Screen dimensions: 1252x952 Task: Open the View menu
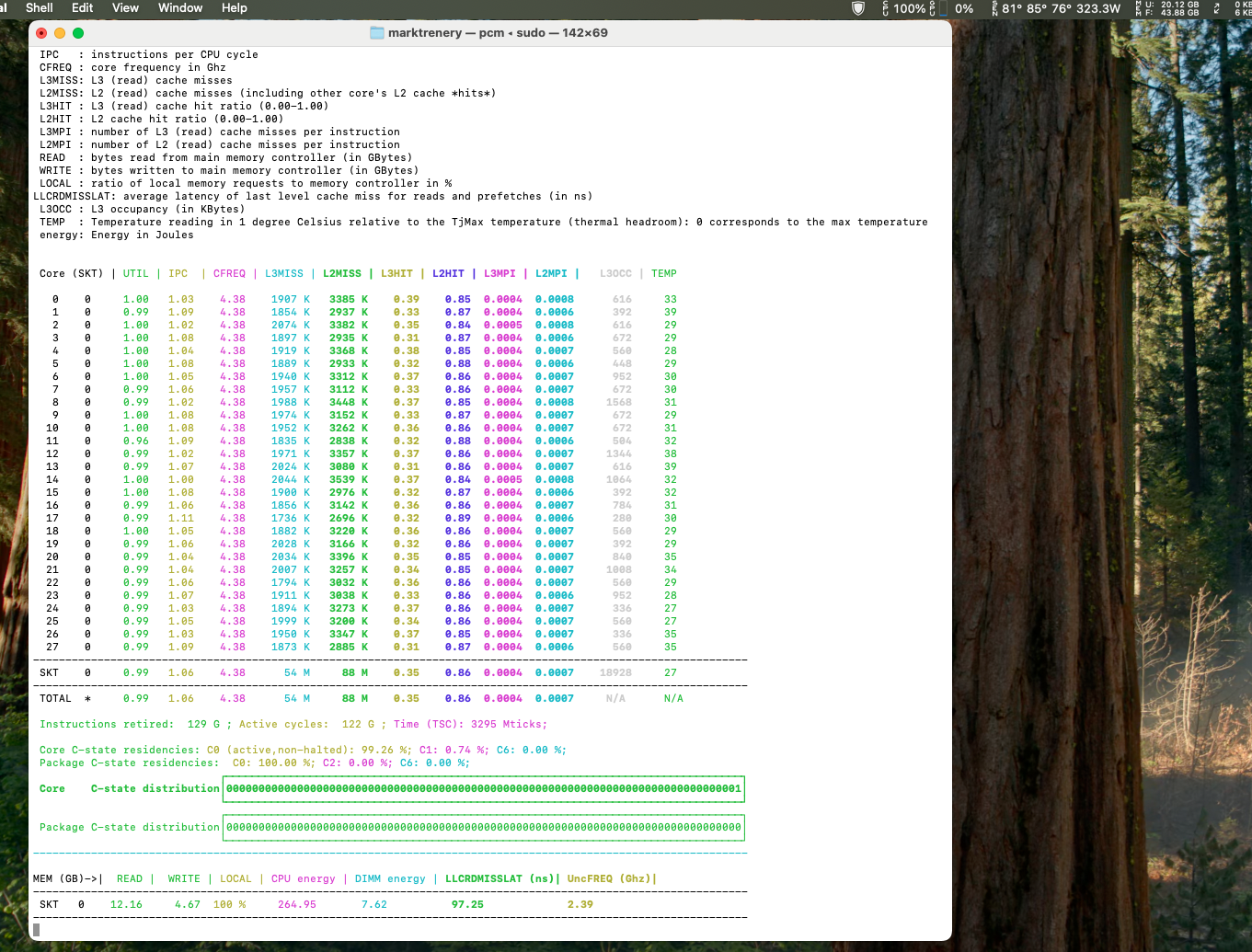coord(125,8)
